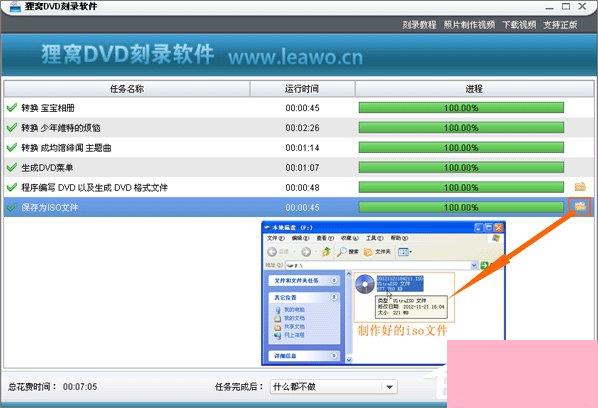Expand the explorer address bar dropdown arrow
Image resolution: width=598 pixels, height=408 pixels.
474,265
